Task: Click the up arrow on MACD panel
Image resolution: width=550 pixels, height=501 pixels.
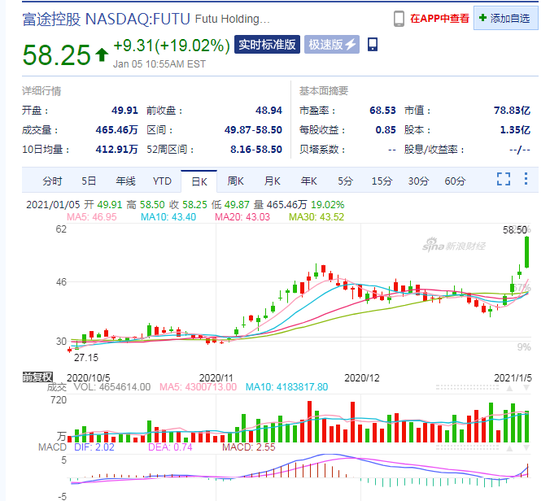Action: point(509,448)
